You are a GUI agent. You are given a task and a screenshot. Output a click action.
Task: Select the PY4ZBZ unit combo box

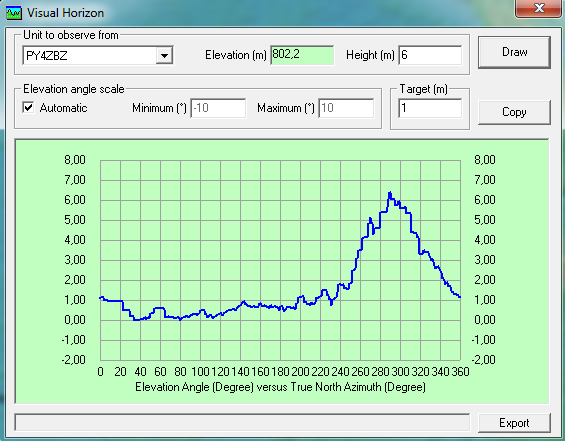coord(98,55)
